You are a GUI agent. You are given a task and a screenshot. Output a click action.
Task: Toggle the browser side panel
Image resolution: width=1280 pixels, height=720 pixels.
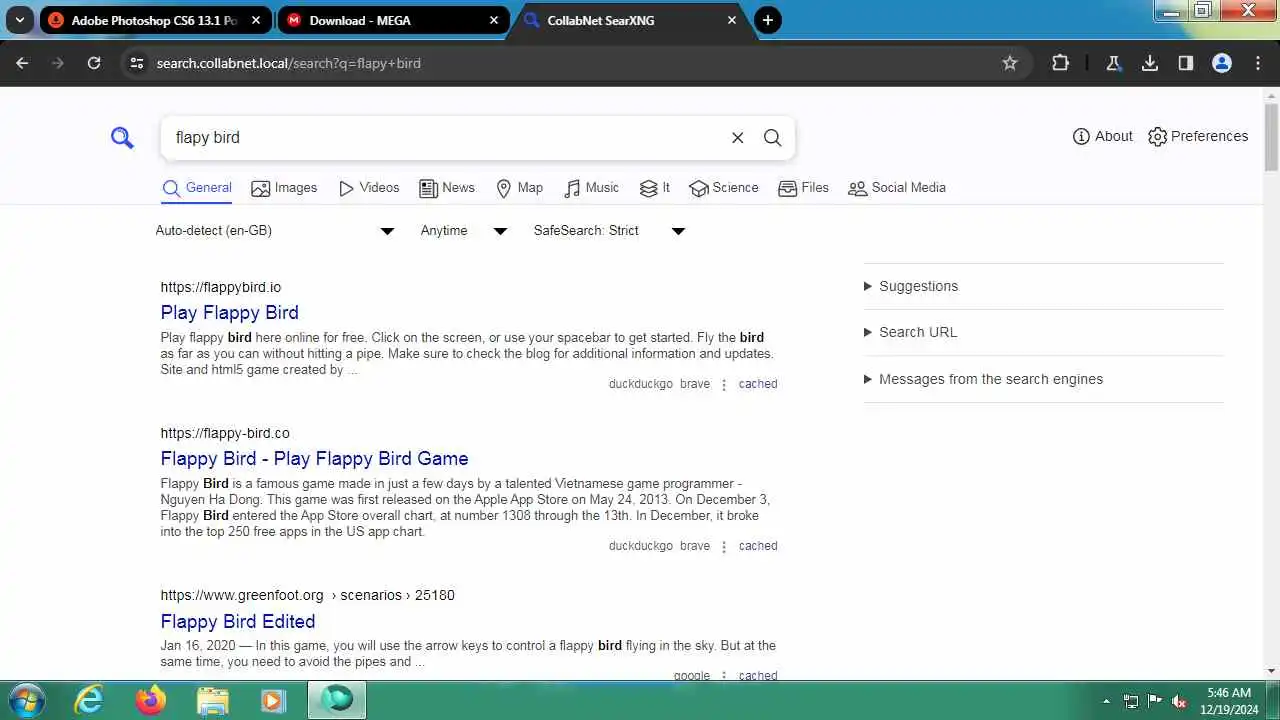tap(1186, 63)
